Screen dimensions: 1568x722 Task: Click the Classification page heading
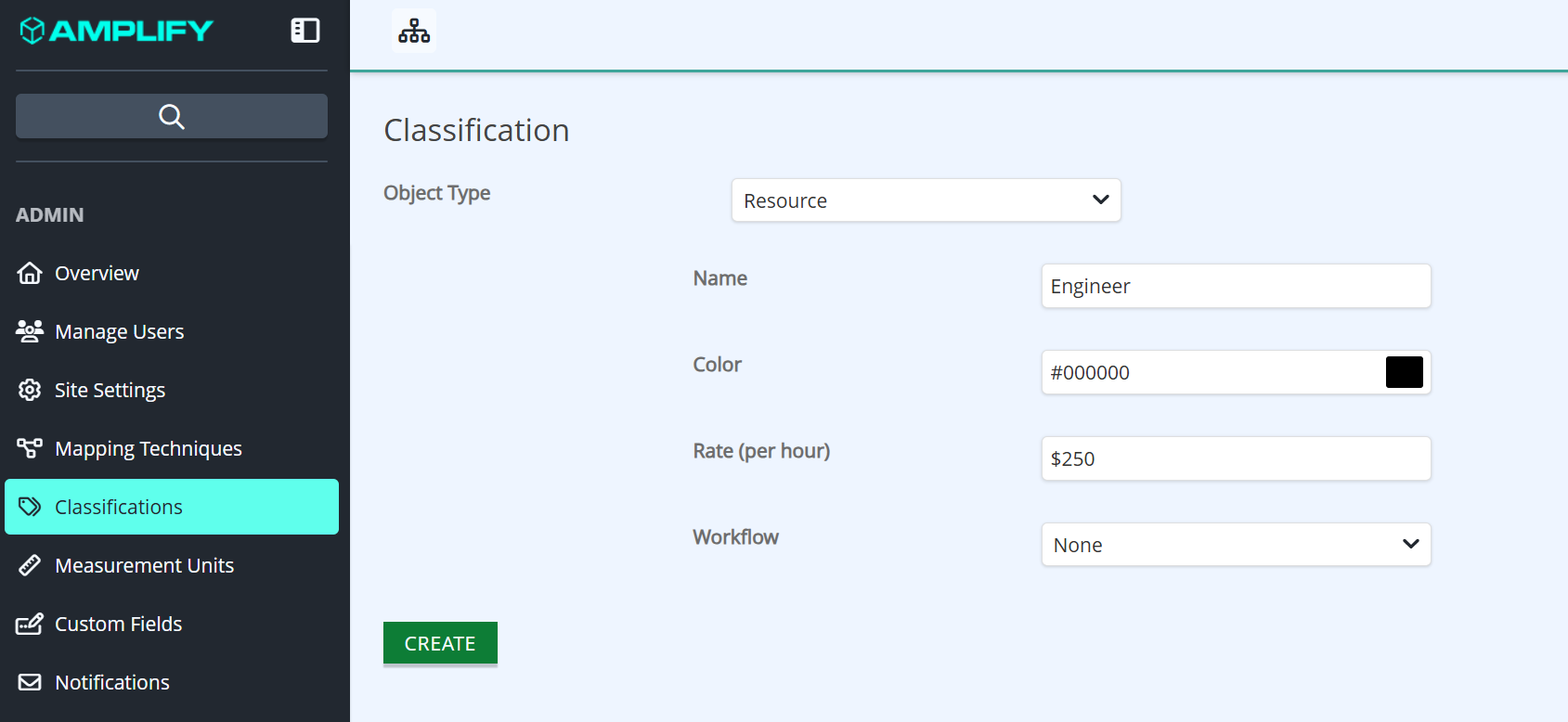coord(476,130)
